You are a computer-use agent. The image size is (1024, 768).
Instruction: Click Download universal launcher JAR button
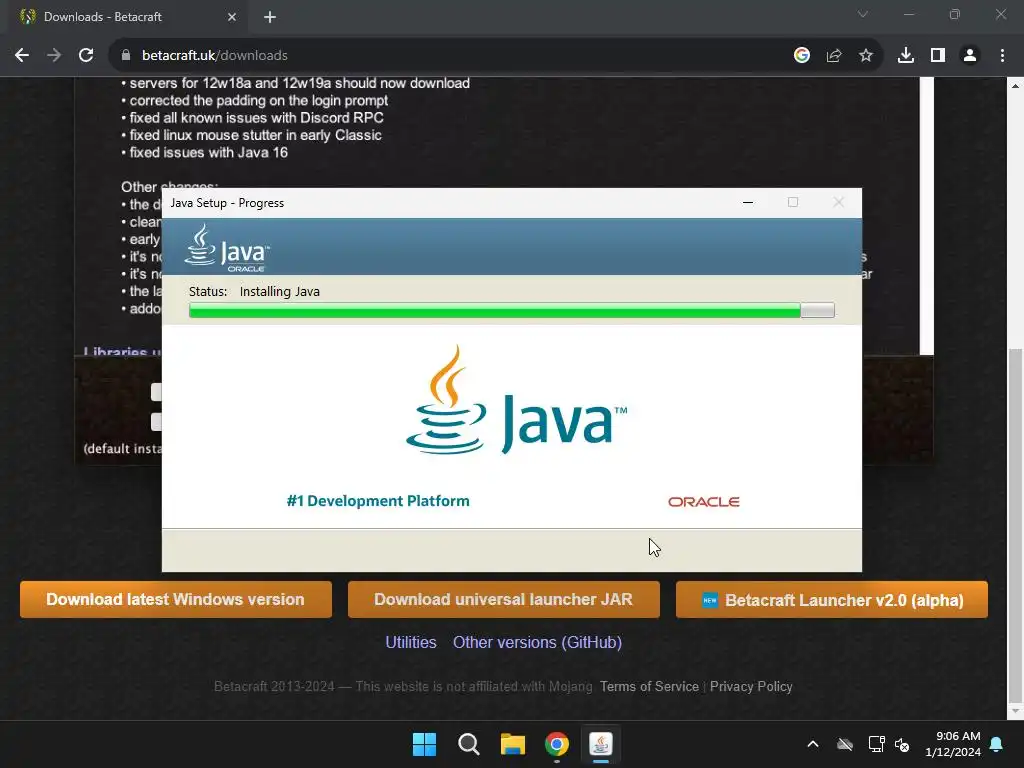(x=504, y=600)
